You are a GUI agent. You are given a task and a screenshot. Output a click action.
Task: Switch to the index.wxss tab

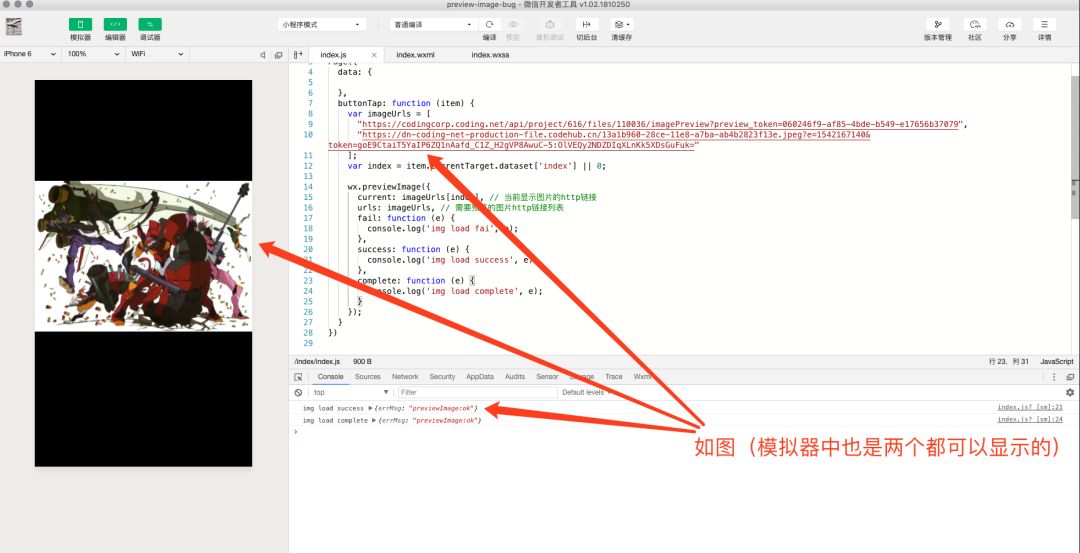click(x=490, y=54)
